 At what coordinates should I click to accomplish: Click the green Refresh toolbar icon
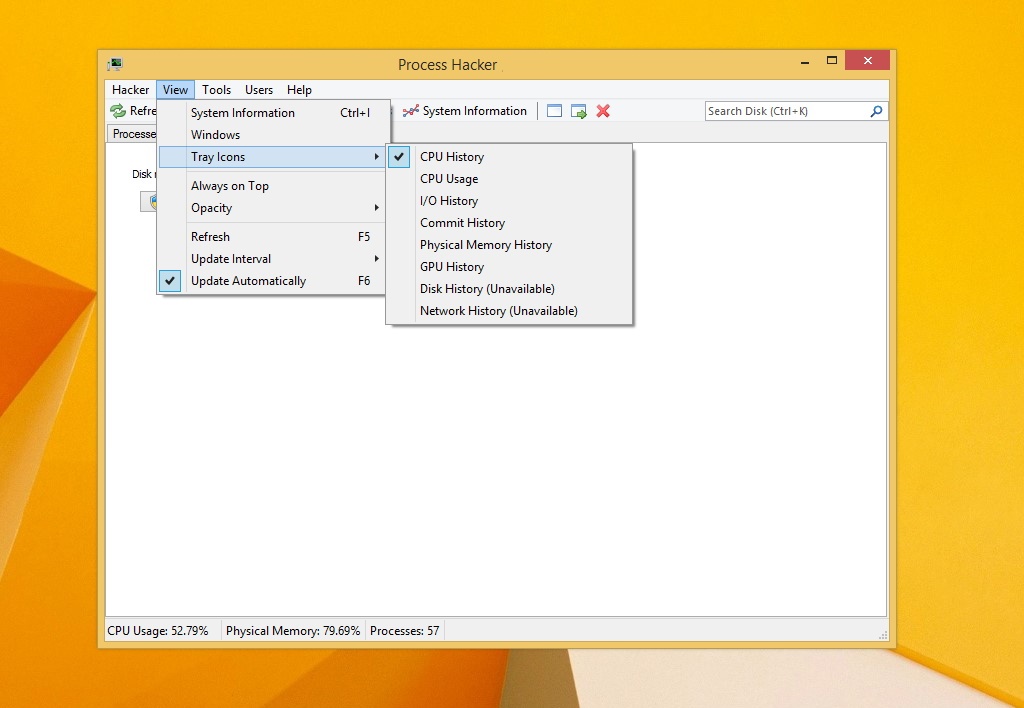point(118,111)
